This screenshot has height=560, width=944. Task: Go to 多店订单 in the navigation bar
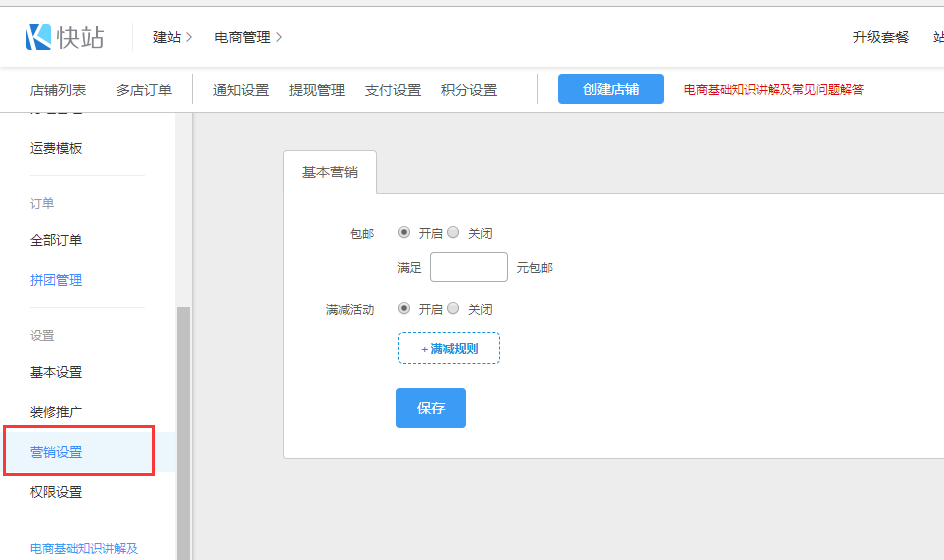point(143,90)
